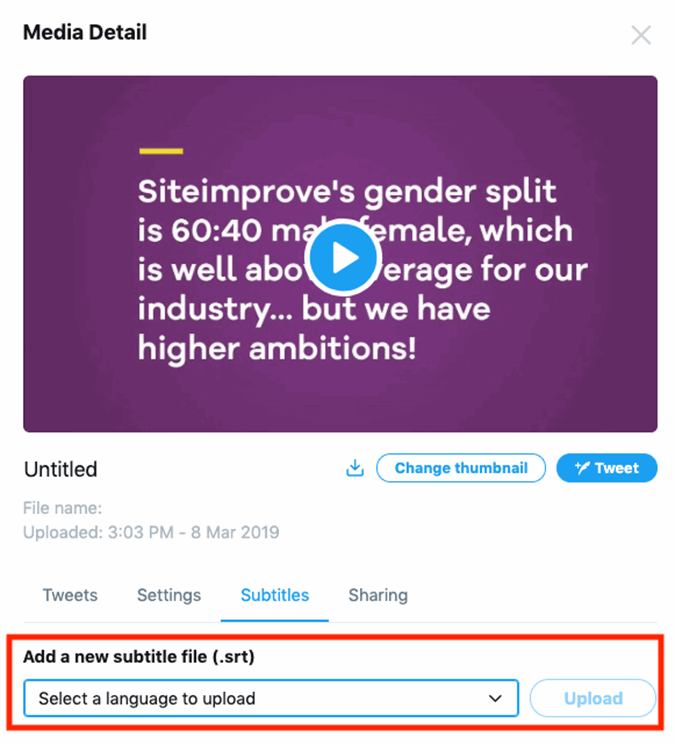Click the feather icon on Tweet button
Viewport: 675px width, 744px height.
click(578, 468)
